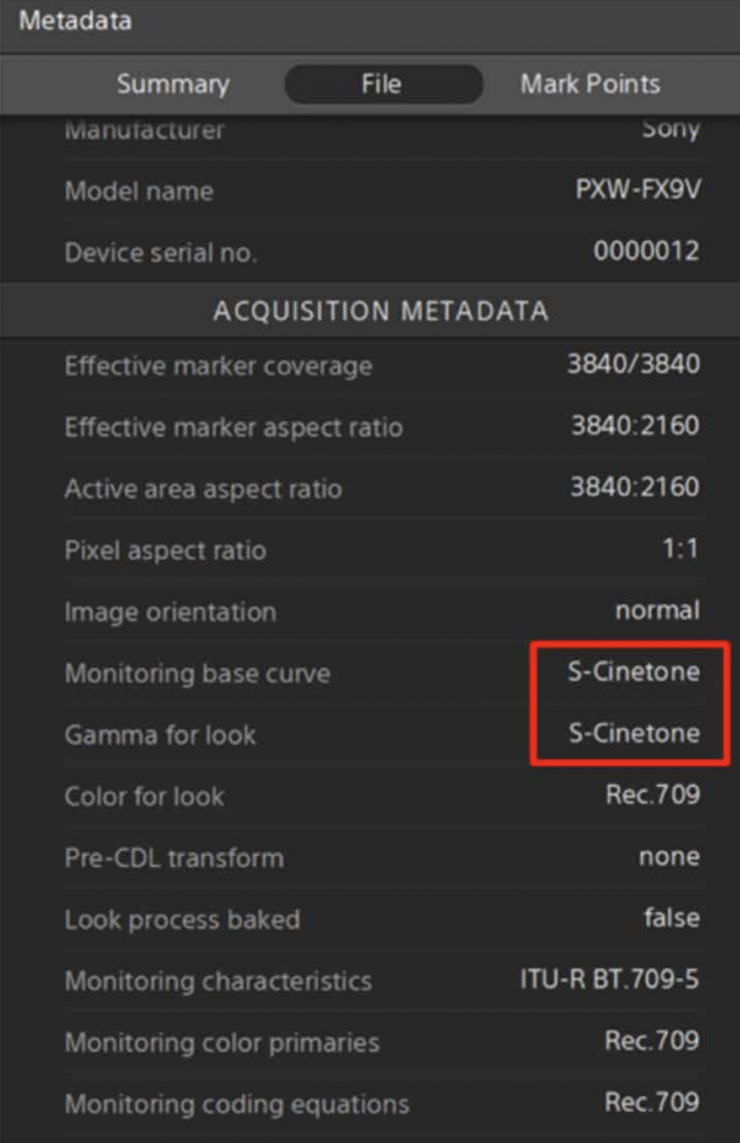Click the Pre-CDL transform label
The width and height of the screenshot is (740, 1143).
[x=174, y=858]
